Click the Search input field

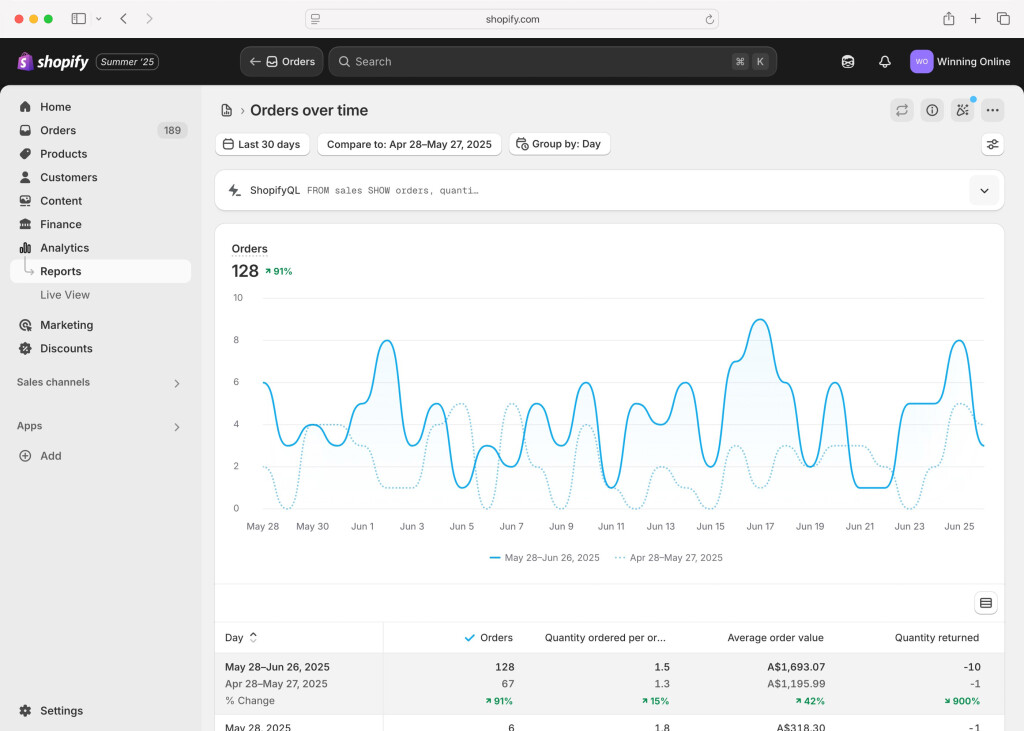[530, 62]
